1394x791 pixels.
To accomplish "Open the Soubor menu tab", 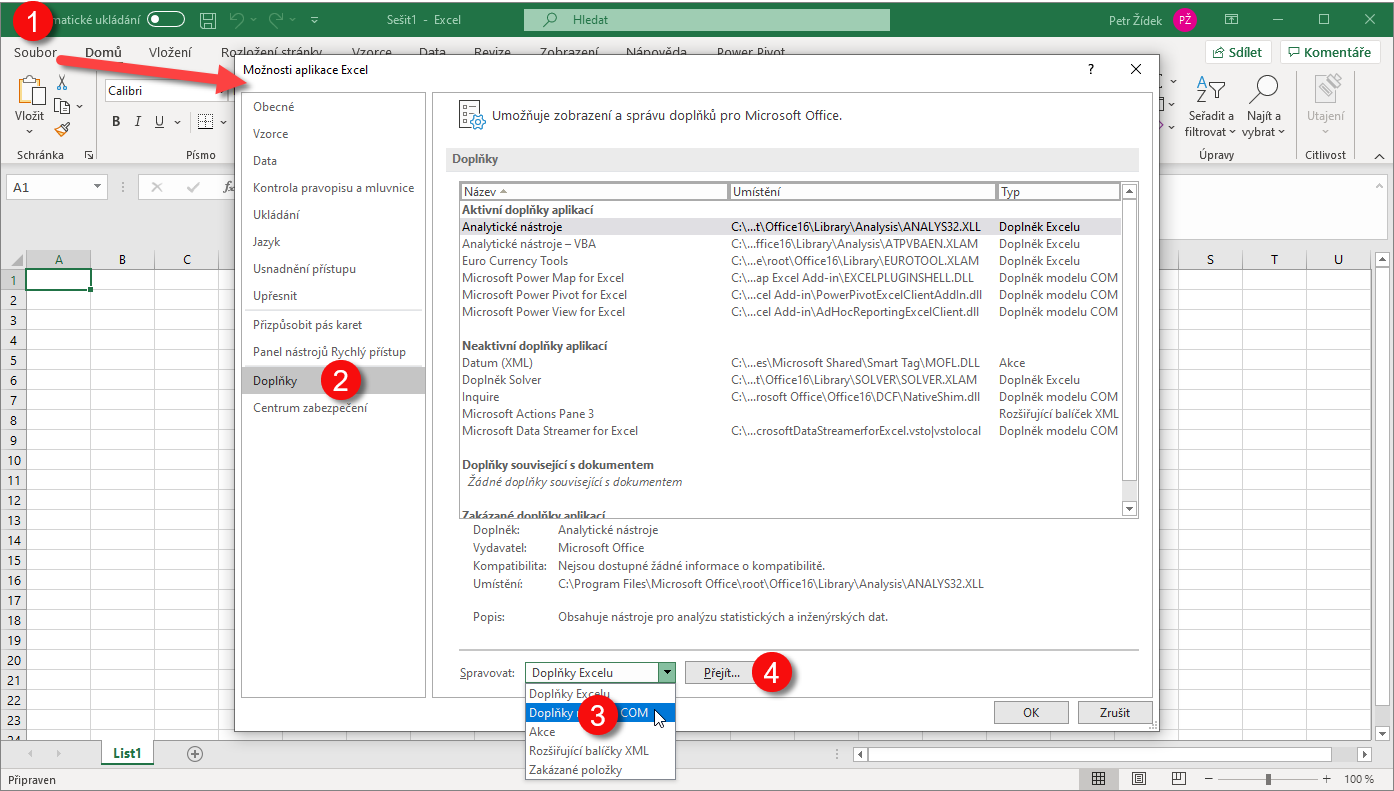I will (x=36, y=52).
